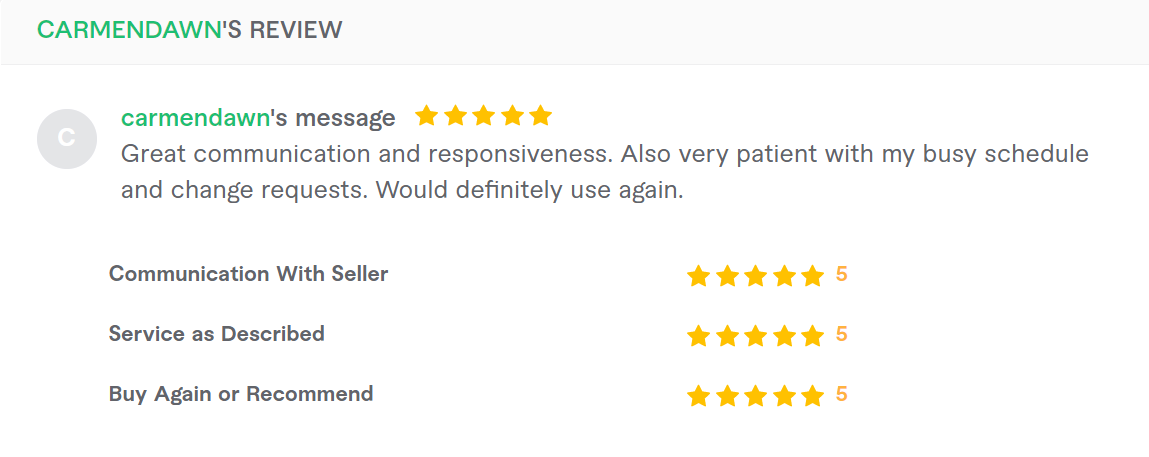Open carmendawn's profile link beside 'message'

196,117
